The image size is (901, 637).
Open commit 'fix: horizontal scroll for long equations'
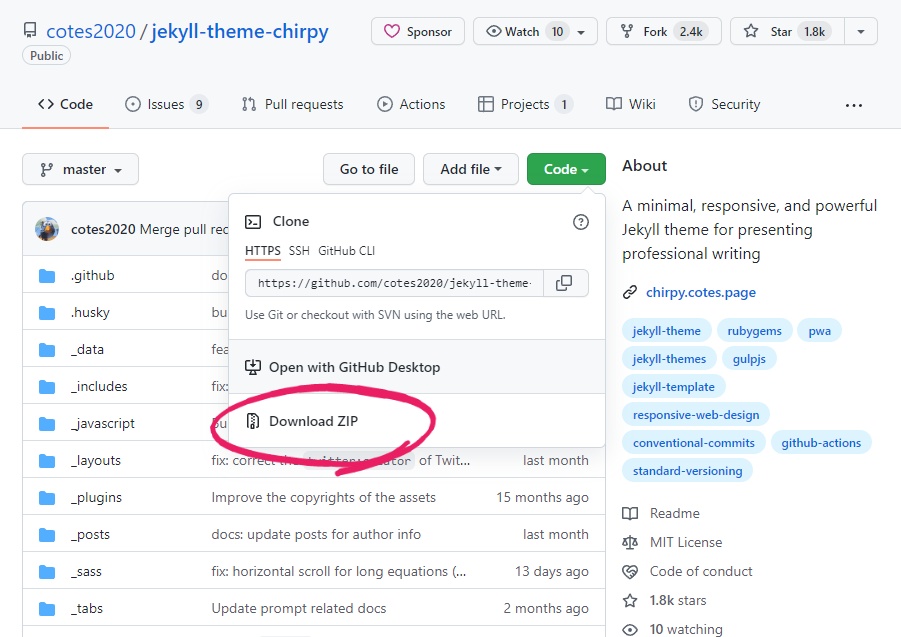pyautogui.click(x=339, y=572)
